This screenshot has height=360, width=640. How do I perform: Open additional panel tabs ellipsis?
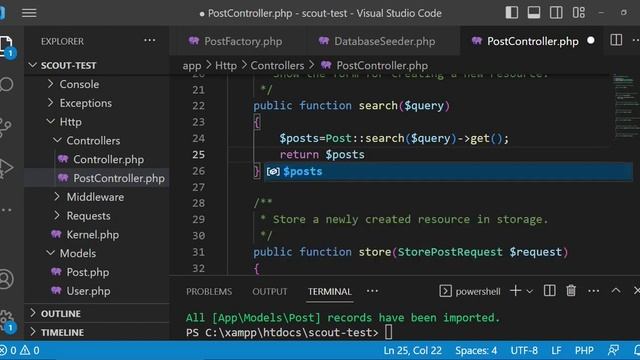[x=372, y=291]
